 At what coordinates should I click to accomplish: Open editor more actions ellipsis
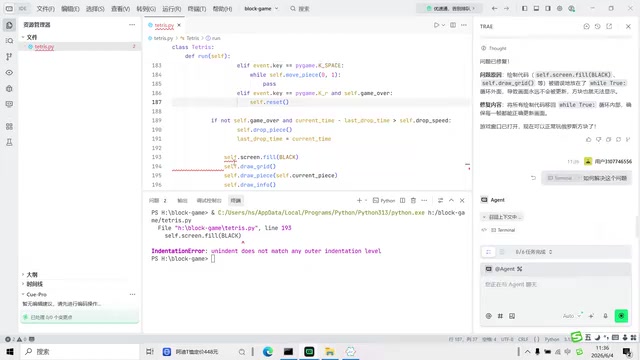point(464,25)
